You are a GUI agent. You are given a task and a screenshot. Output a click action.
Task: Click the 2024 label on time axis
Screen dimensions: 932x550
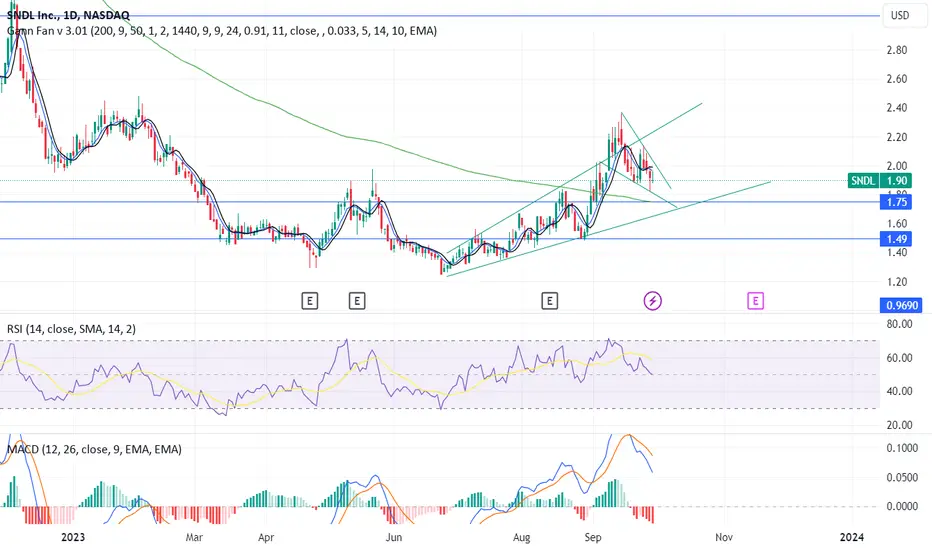(852, 538)
